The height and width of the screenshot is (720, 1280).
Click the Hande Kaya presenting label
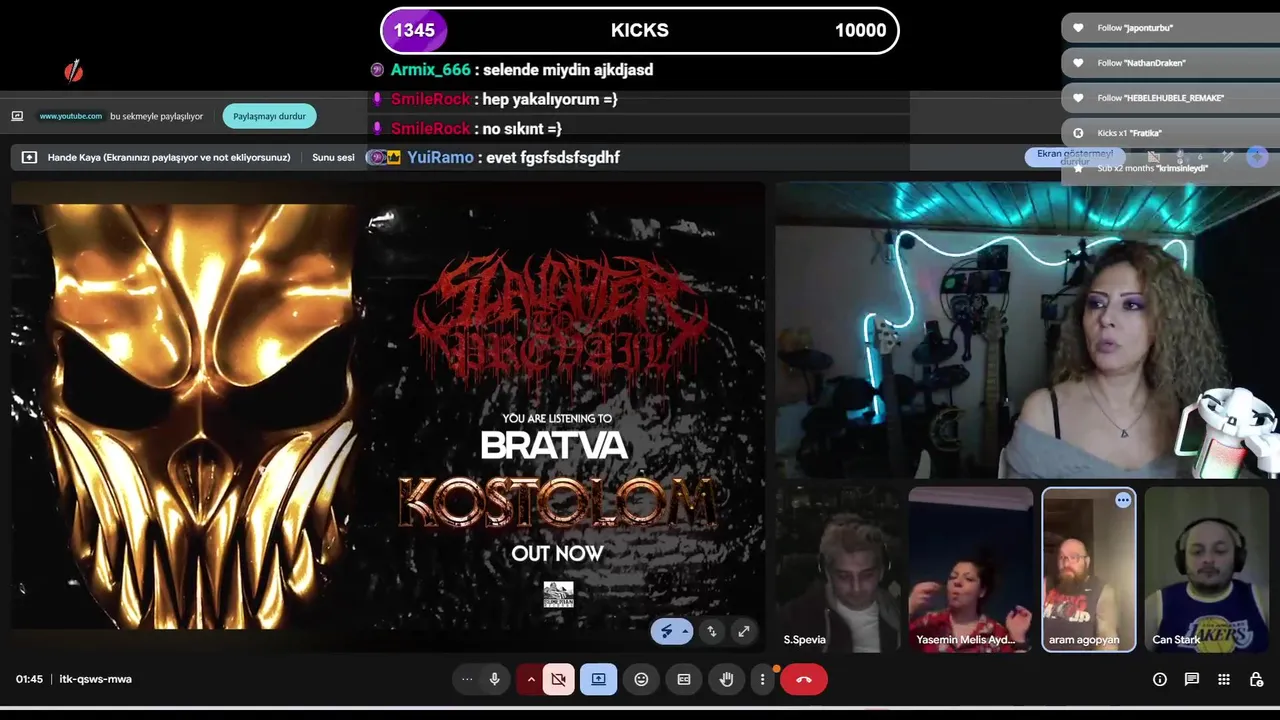point(169,157)
